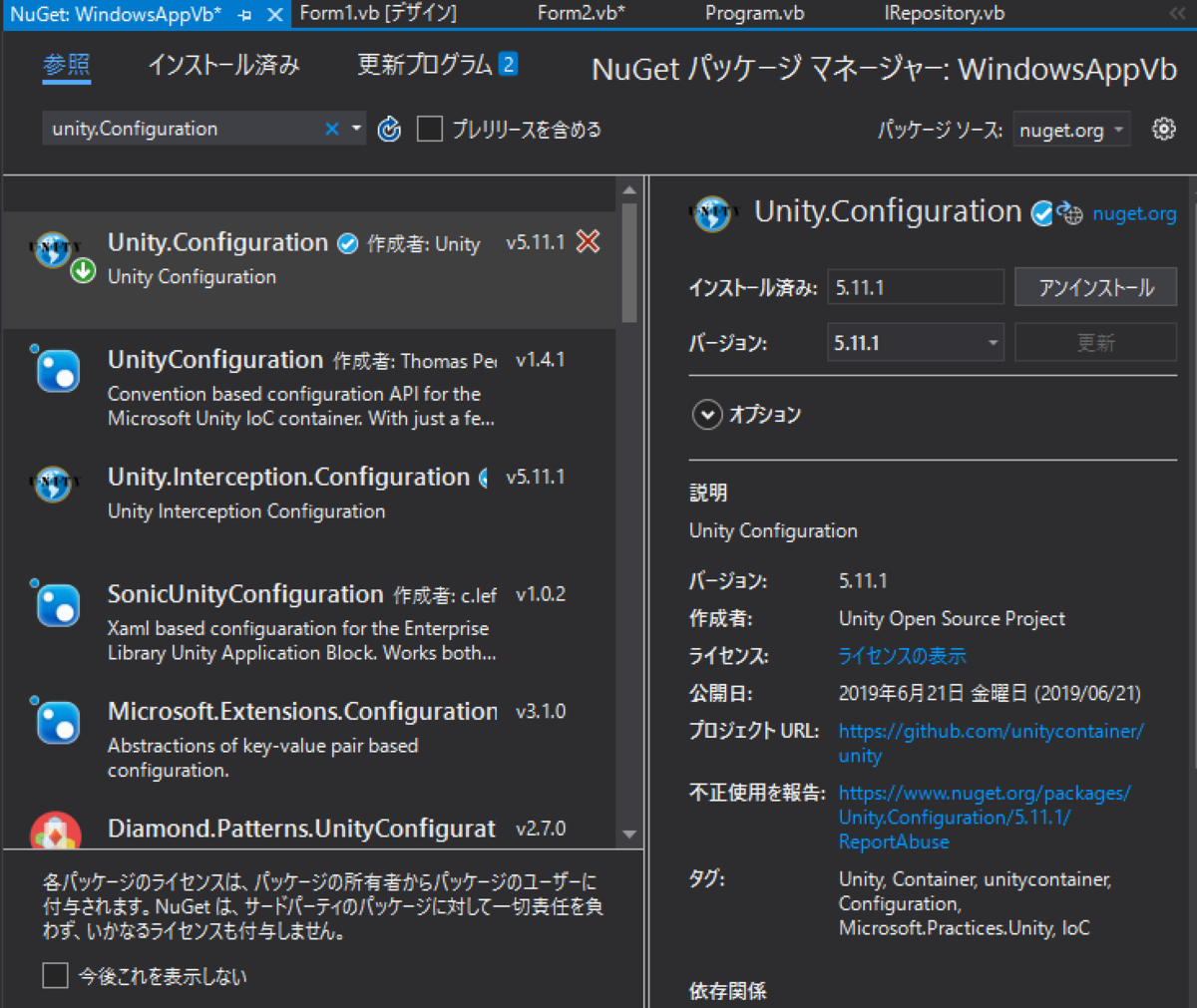Check the don't show this again checkbox
This screenshot has width=1197, height=1008.
56,975
